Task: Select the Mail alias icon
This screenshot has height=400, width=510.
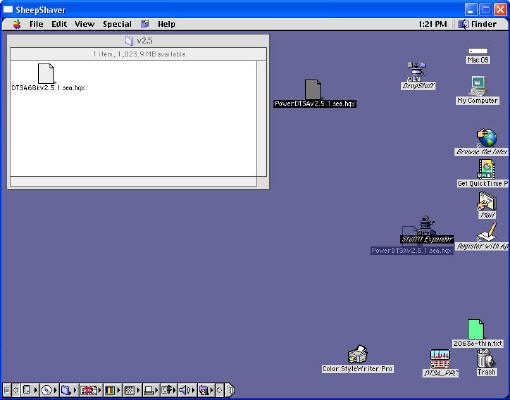Action: [487, 201]
